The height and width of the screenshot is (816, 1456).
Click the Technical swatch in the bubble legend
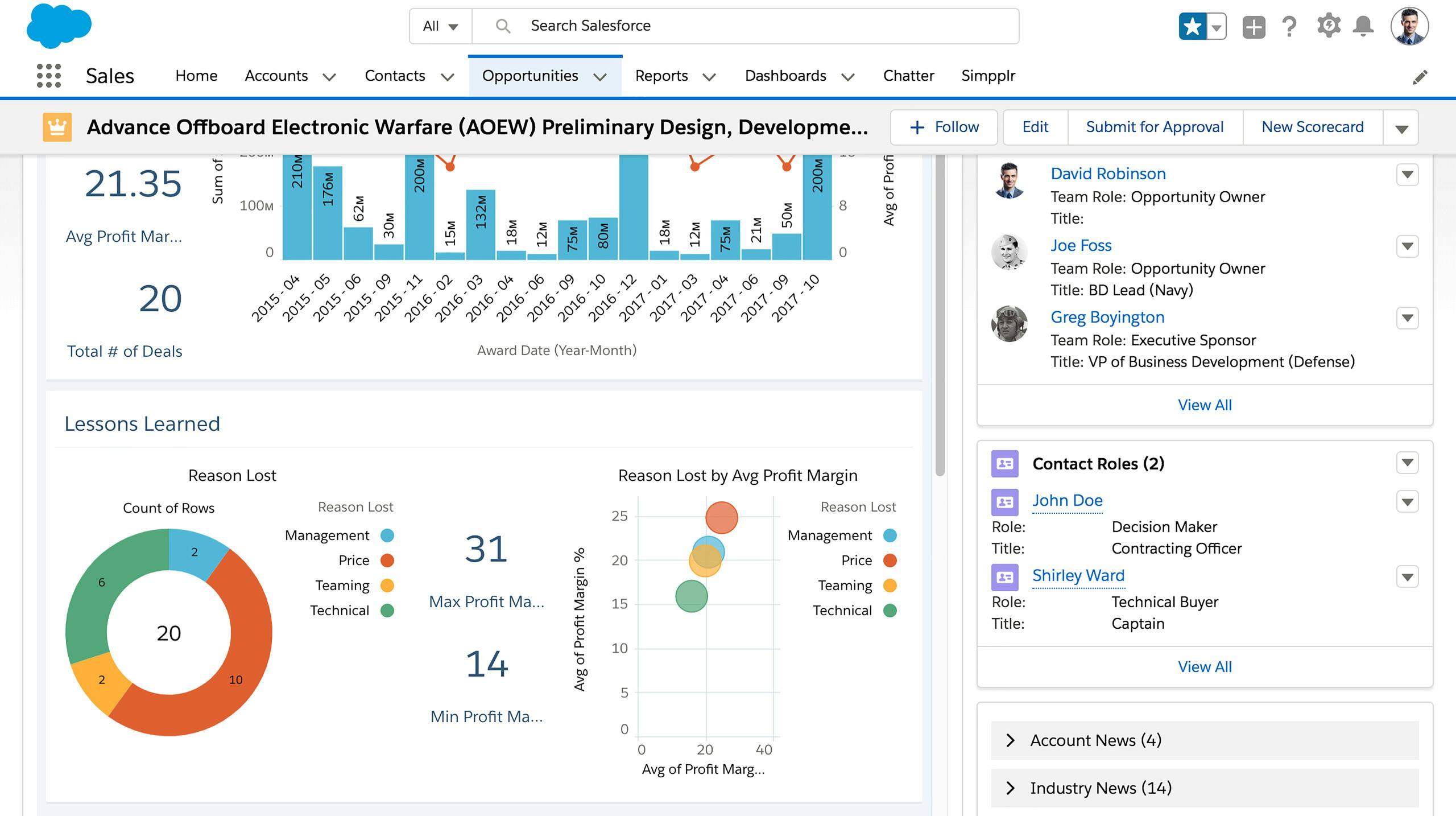click(x=890, y=611)
